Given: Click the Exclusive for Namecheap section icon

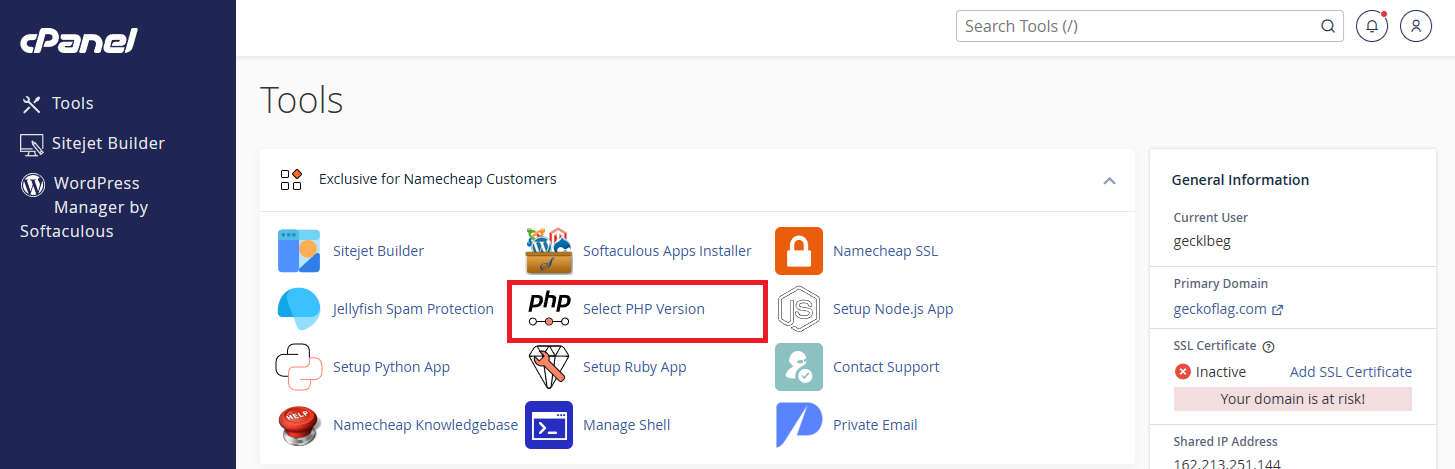Looking at the screenshot, I should 291,179.
